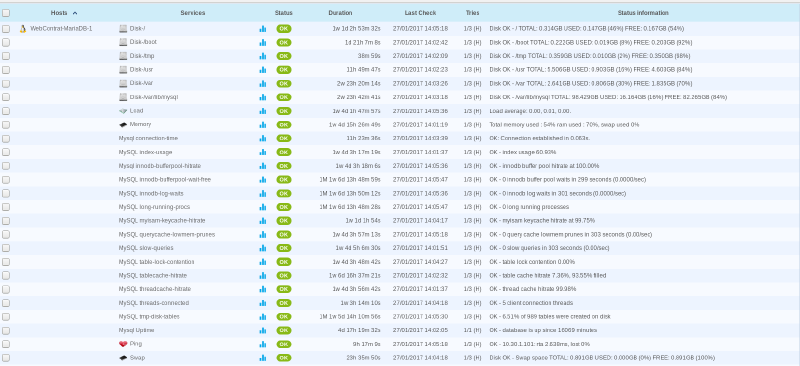Open the Disk-/var/lib/mysql service link

[154, 97]
